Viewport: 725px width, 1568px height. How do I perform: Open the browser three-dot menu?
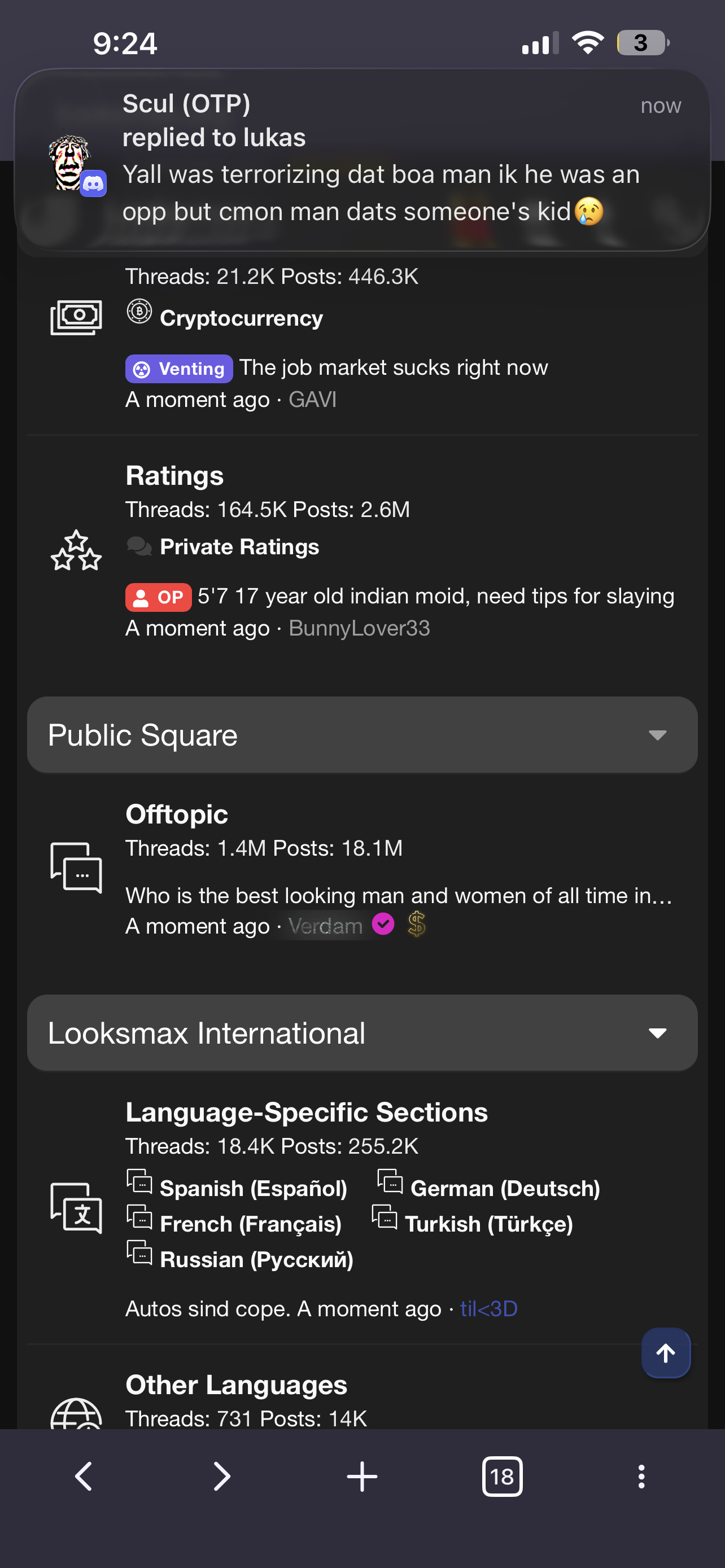click(641, 1476)
